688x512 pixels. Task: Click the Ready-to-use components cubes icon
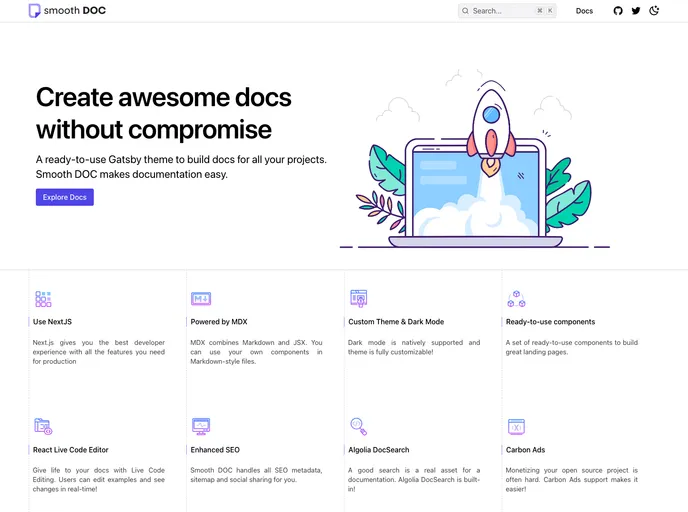[x=516, y=299]
